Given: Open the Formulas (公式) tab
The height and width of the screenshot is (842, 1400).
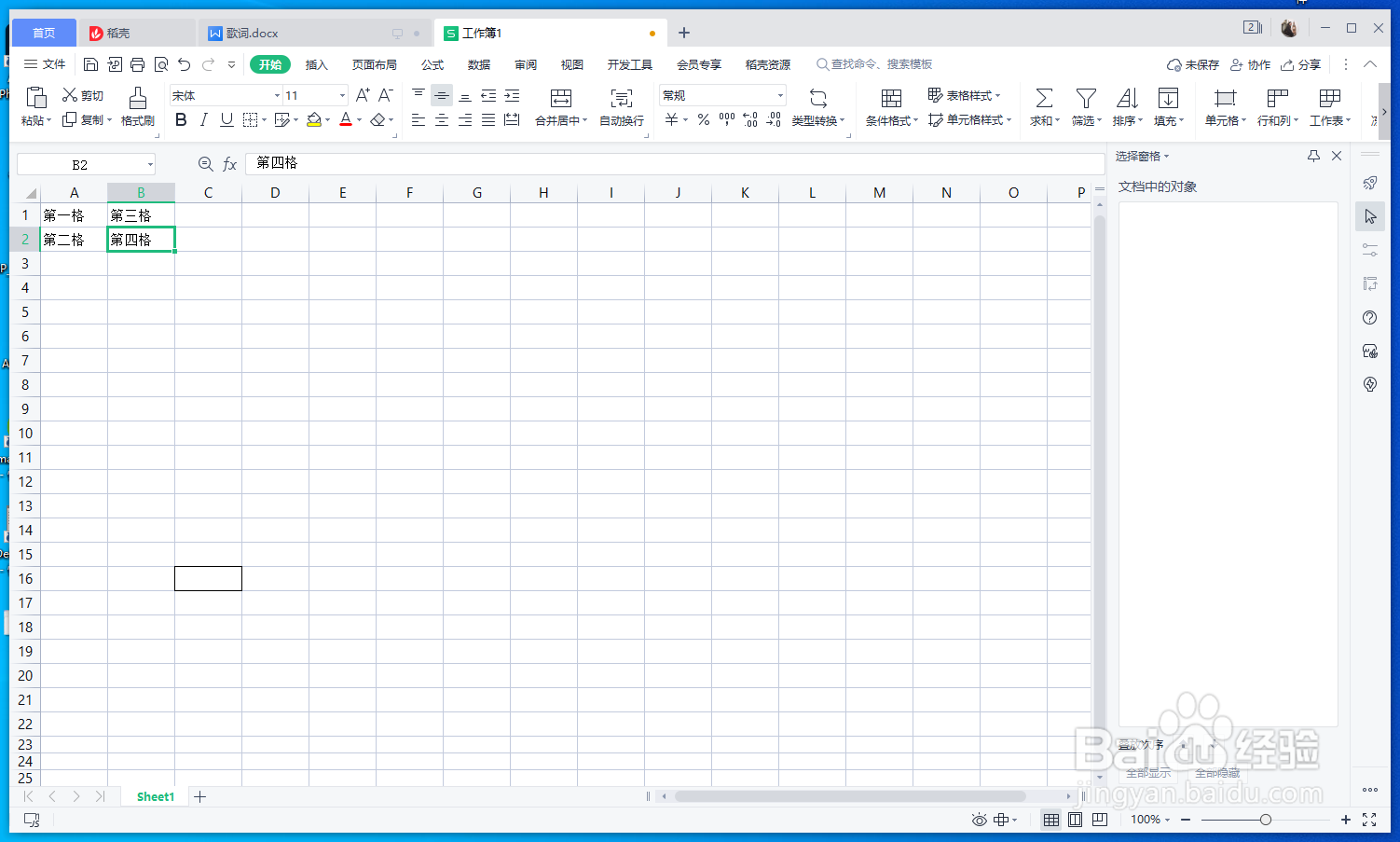Looking at the screenshot, I should tap(432, 64).
